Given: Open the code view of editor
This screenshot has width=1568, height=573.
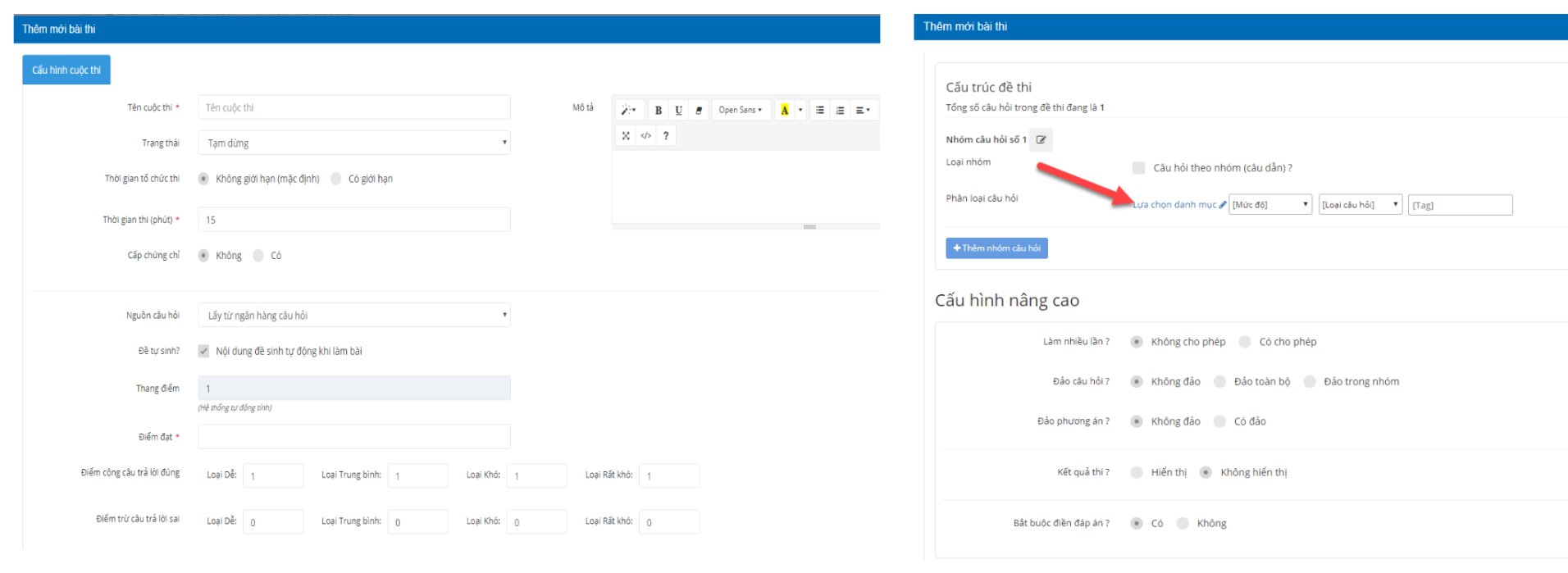Looking at the screenshot, I should tap(646, 136).
